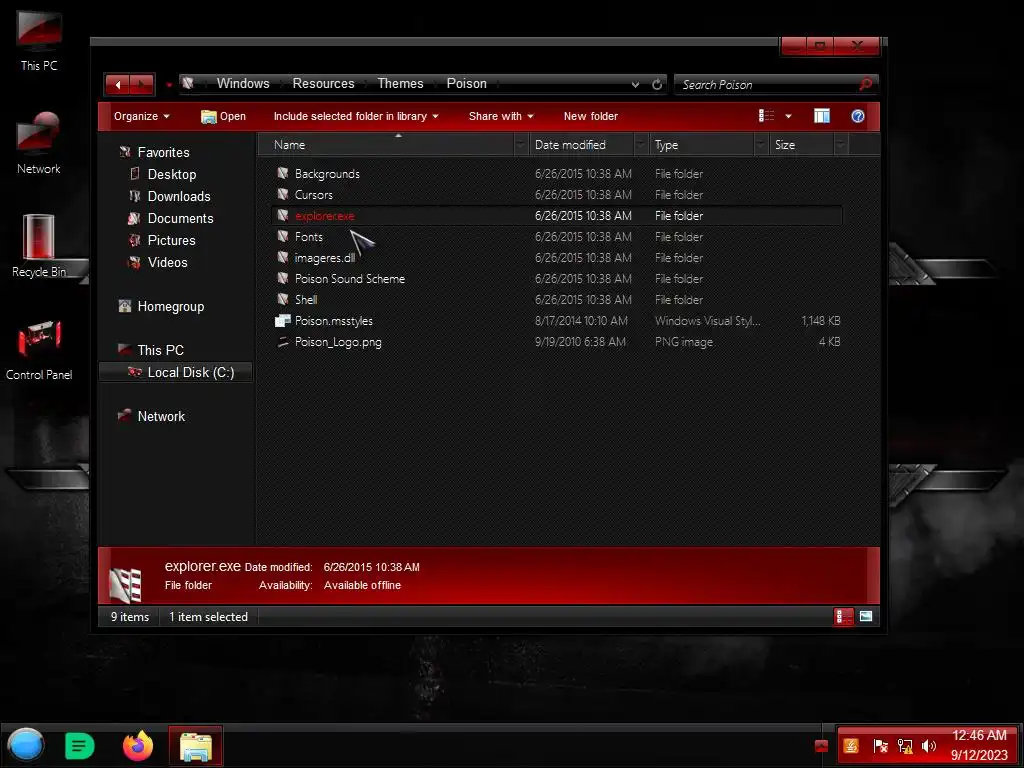Open Network desktop icon

point(39,143)
